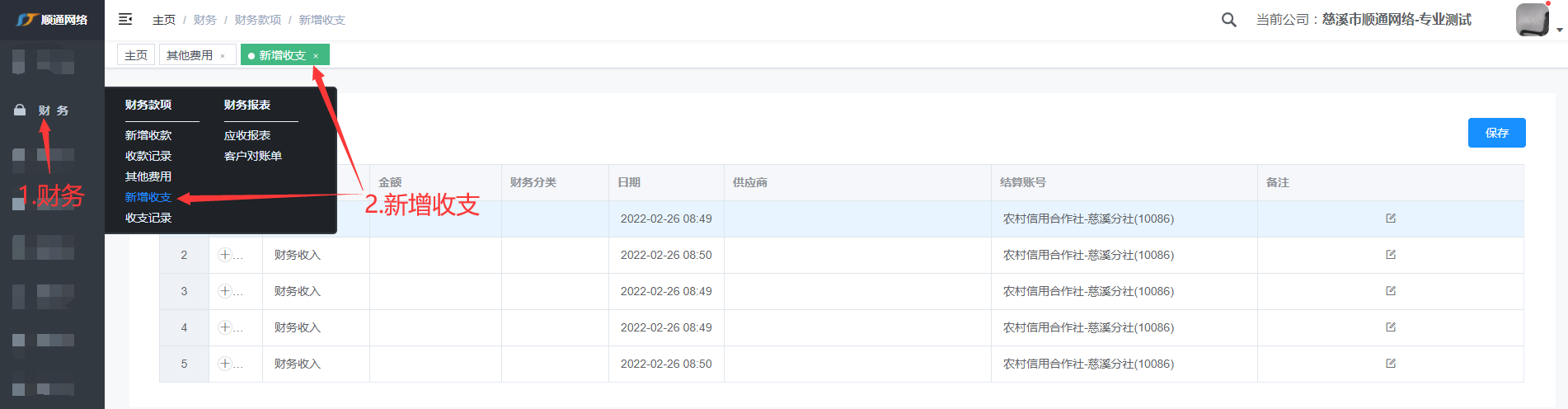Select 新增收款 from finance submenu
This screenshot has height=409, width=1568.
148,135
